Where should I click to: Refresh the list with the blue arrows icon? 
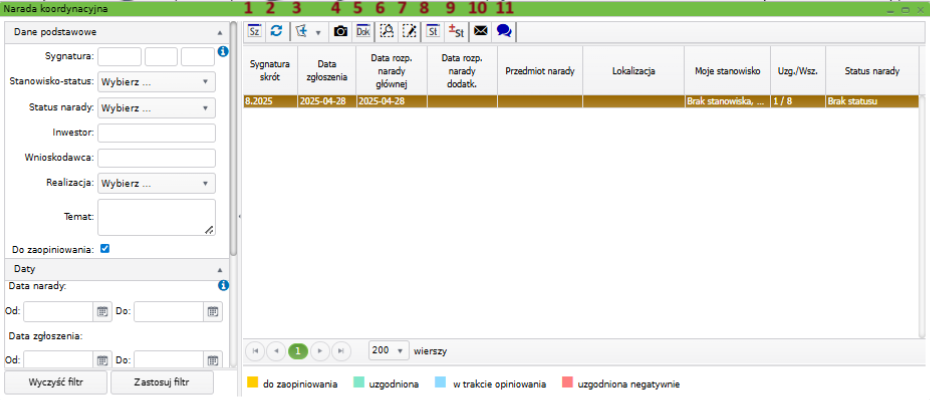tap(276, 31)
